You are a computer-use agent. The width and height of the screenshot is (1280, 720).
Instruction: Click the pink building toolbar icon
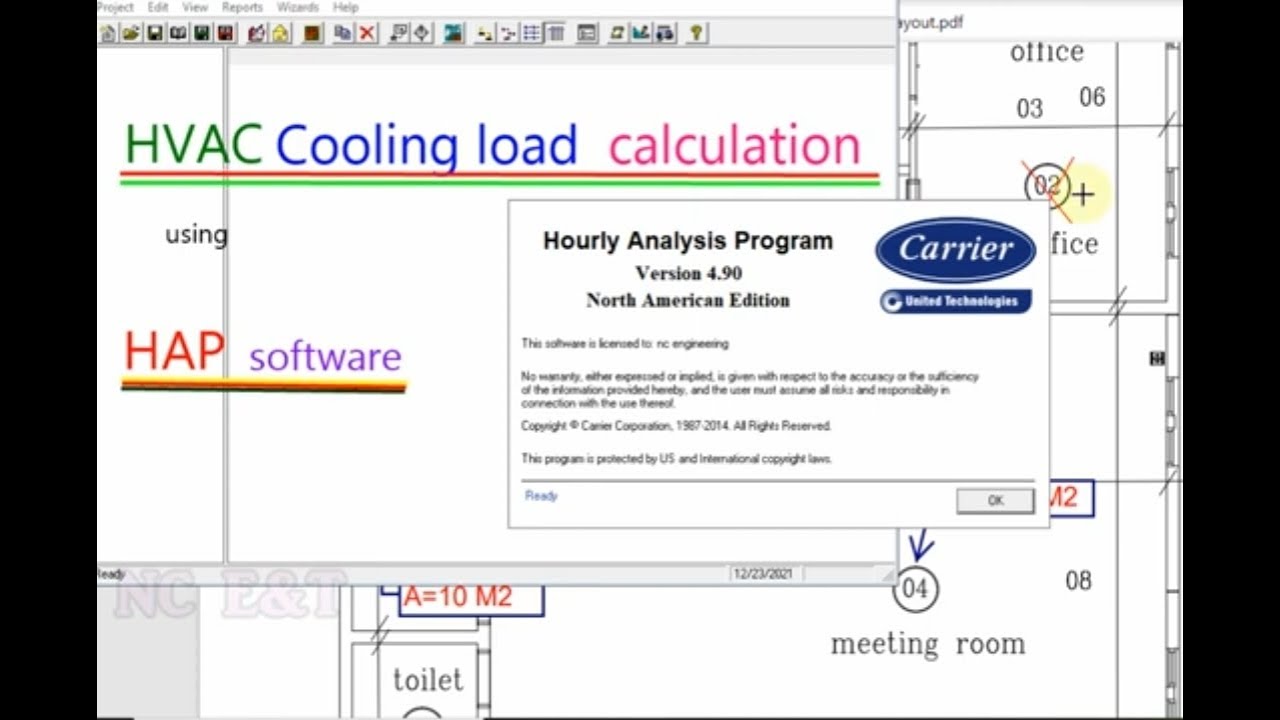[x=256, y=33]
